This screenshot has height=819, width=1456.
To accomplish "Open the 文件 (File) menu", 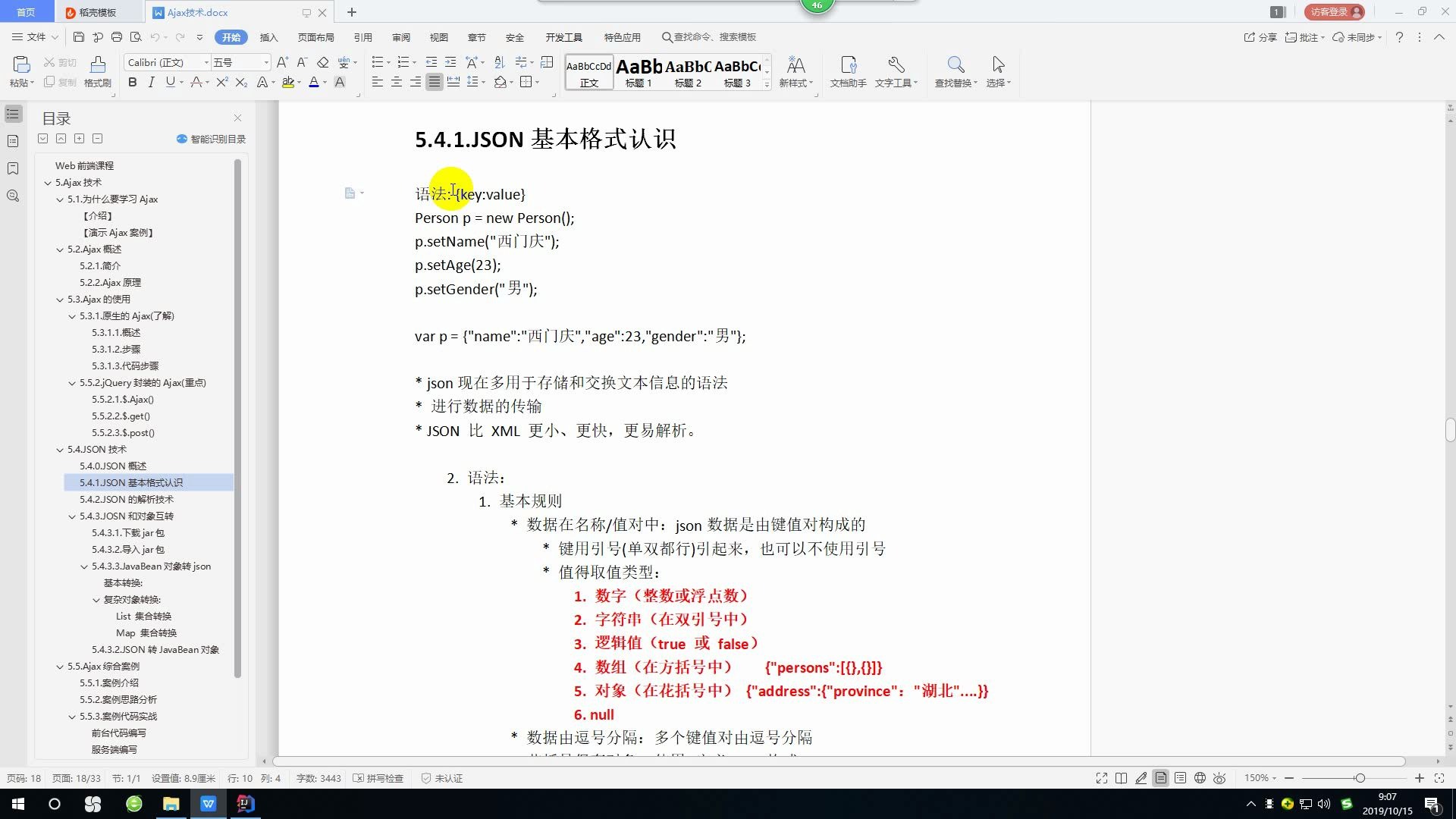I will tap(35, 37).
